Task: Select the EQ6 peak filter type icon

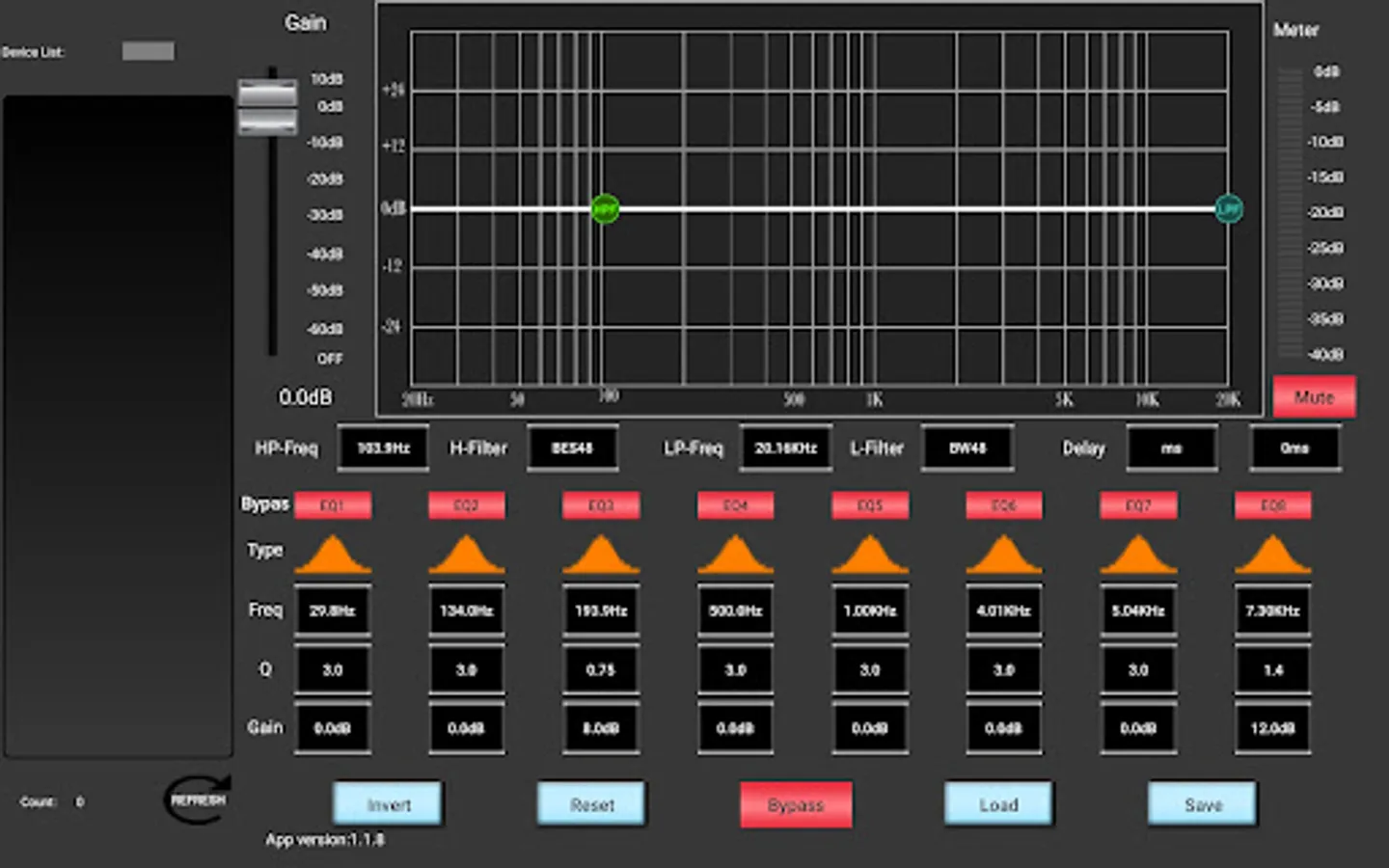Action: pos(1003,555)
